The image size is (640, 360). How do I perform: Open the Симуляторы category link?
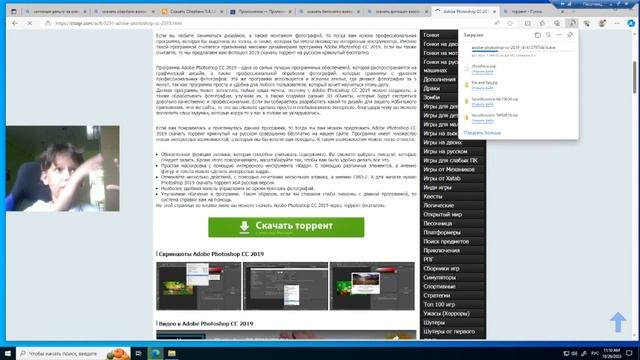pyautogui.click(x=440, y=278)
